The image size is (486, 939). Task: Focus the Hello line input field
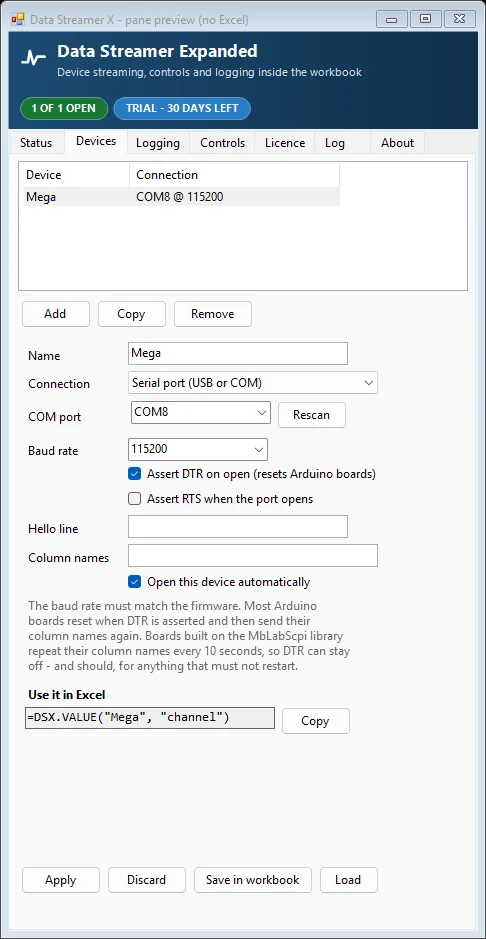click(238, 526)
